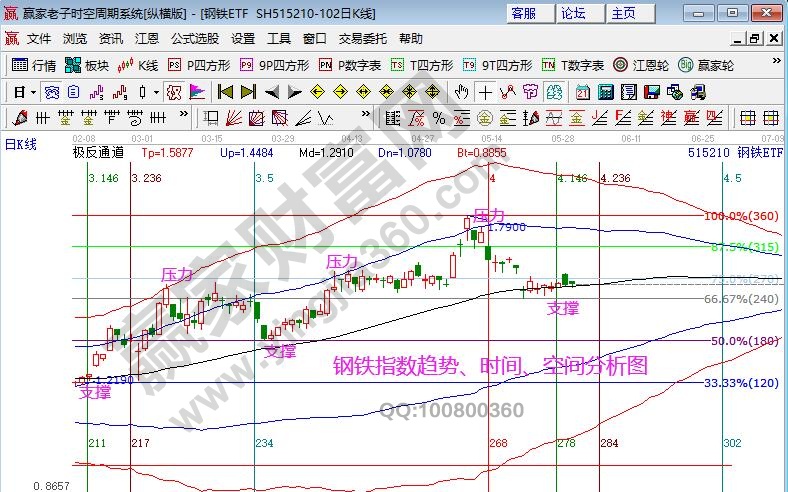Jump to first bar with skip-to-start arrow
Viewport: 788px width, 492px height.
[x=225, y=92]
